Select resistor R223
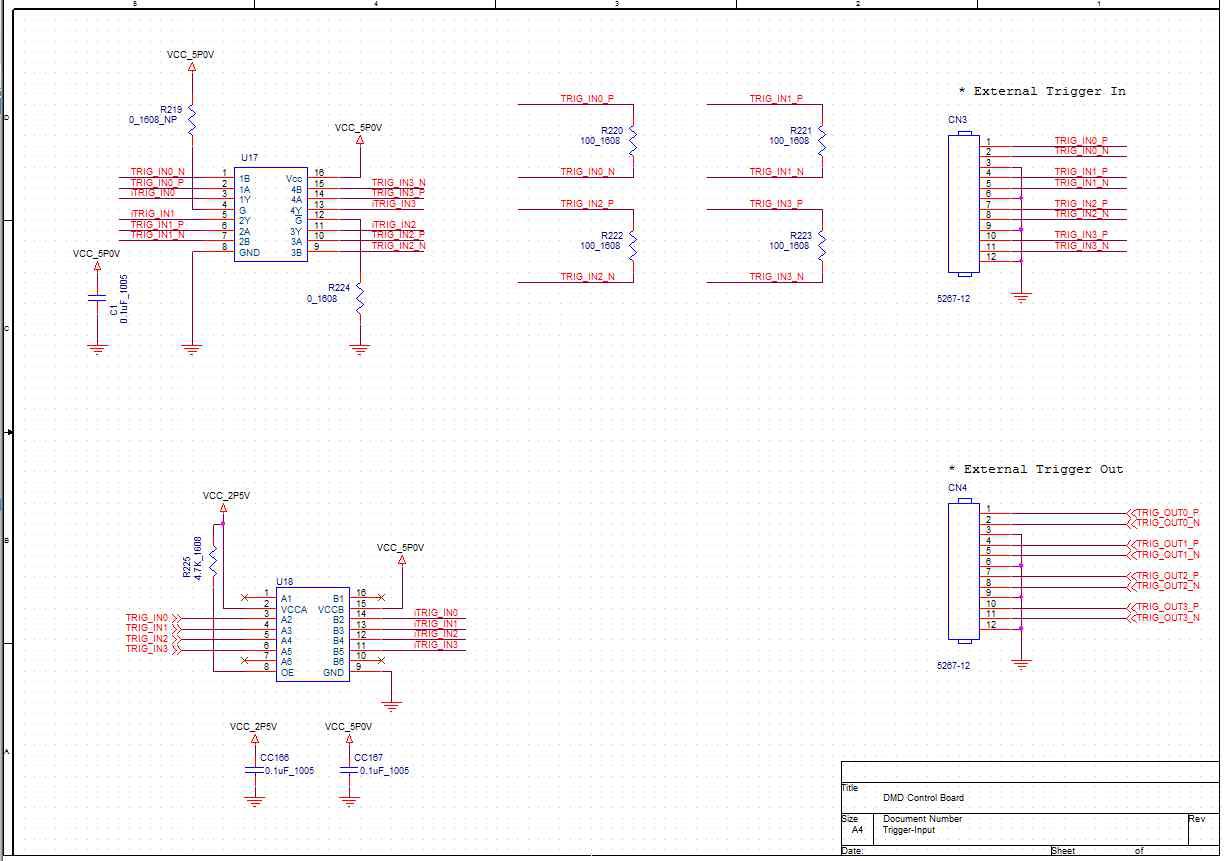 click(822, 246)
